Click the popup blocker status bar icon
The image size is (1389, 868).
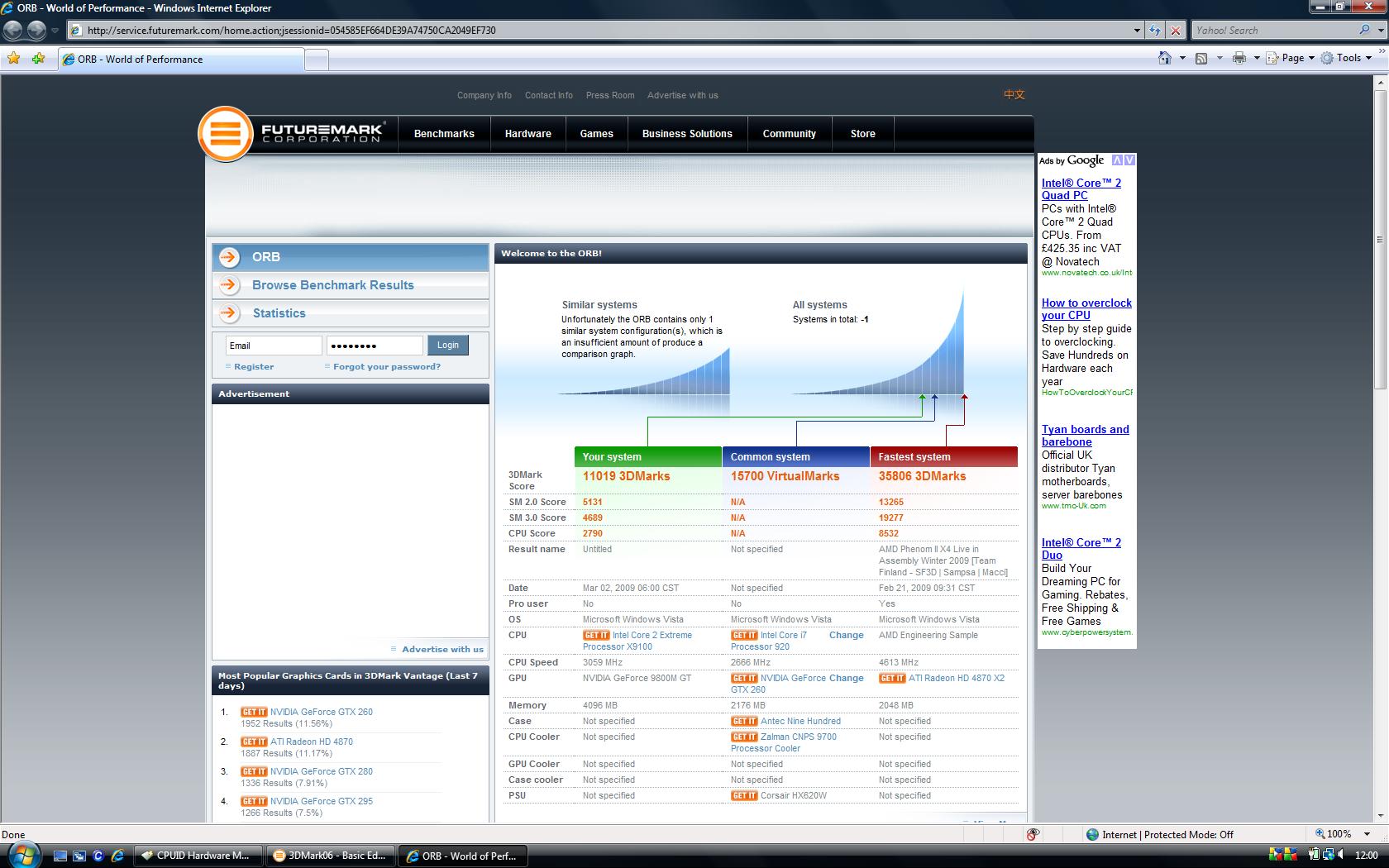[1032, 834]
